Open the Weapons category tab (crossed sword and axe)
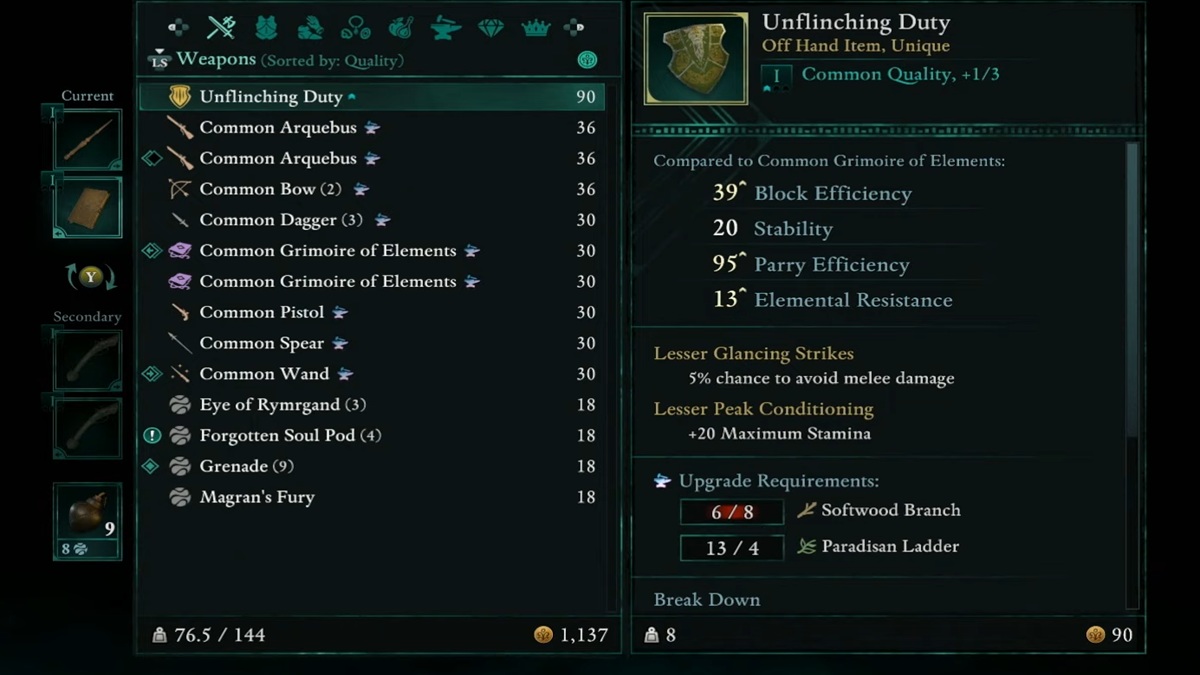The height and width of the screenshot is (675, 1200). (x=221, y=28)
